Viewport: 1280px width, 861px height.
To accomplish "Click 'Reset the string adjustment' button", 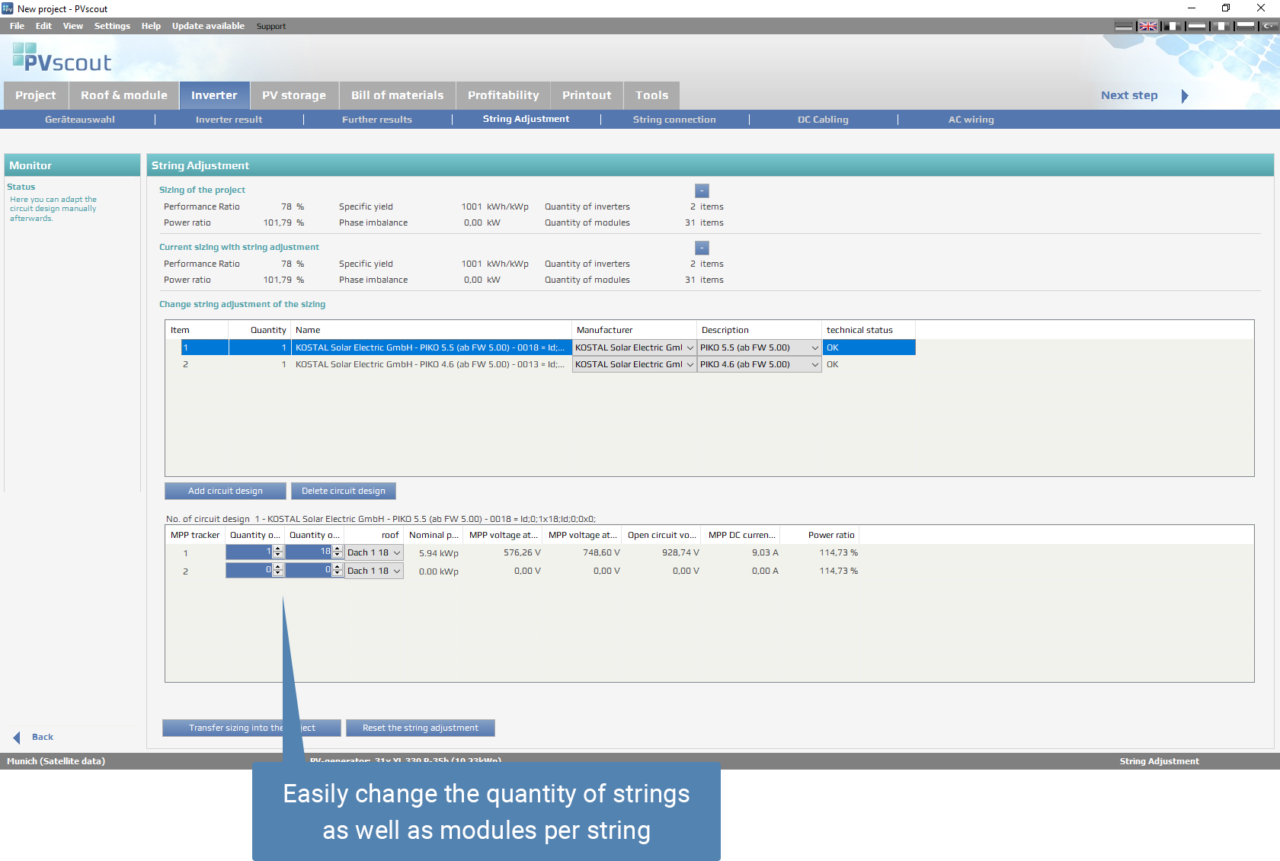I will coord(420,728).
